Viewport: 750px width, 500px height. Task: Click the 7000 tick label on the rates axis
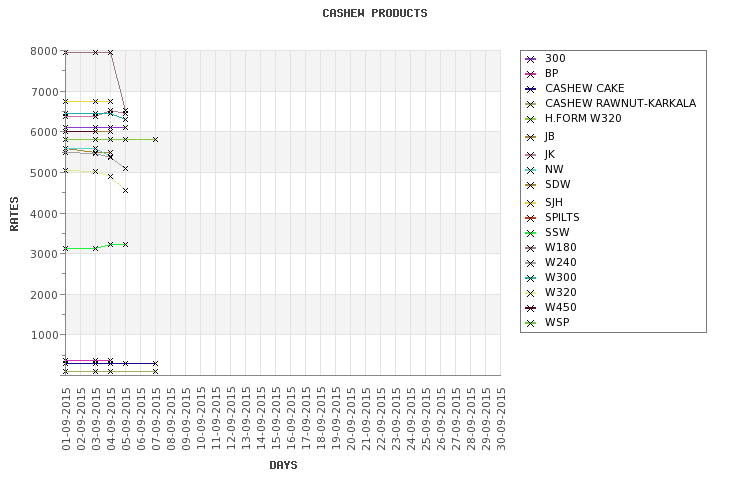pyautogui.click(x=44, y=92)
